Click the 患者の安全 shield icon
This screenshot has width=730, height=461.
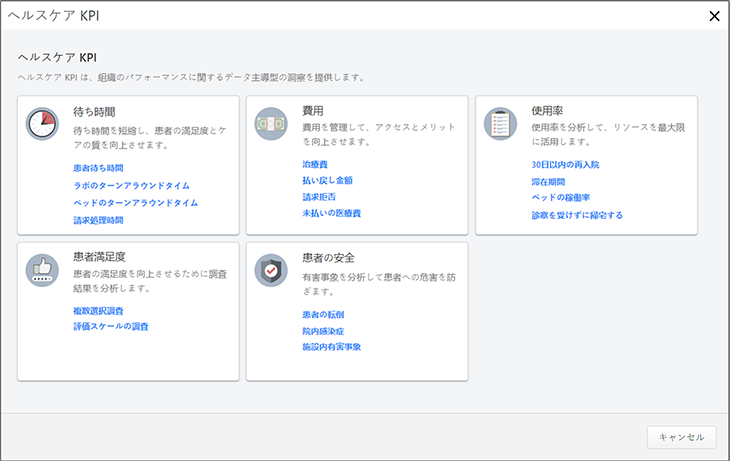coord(271,270)
